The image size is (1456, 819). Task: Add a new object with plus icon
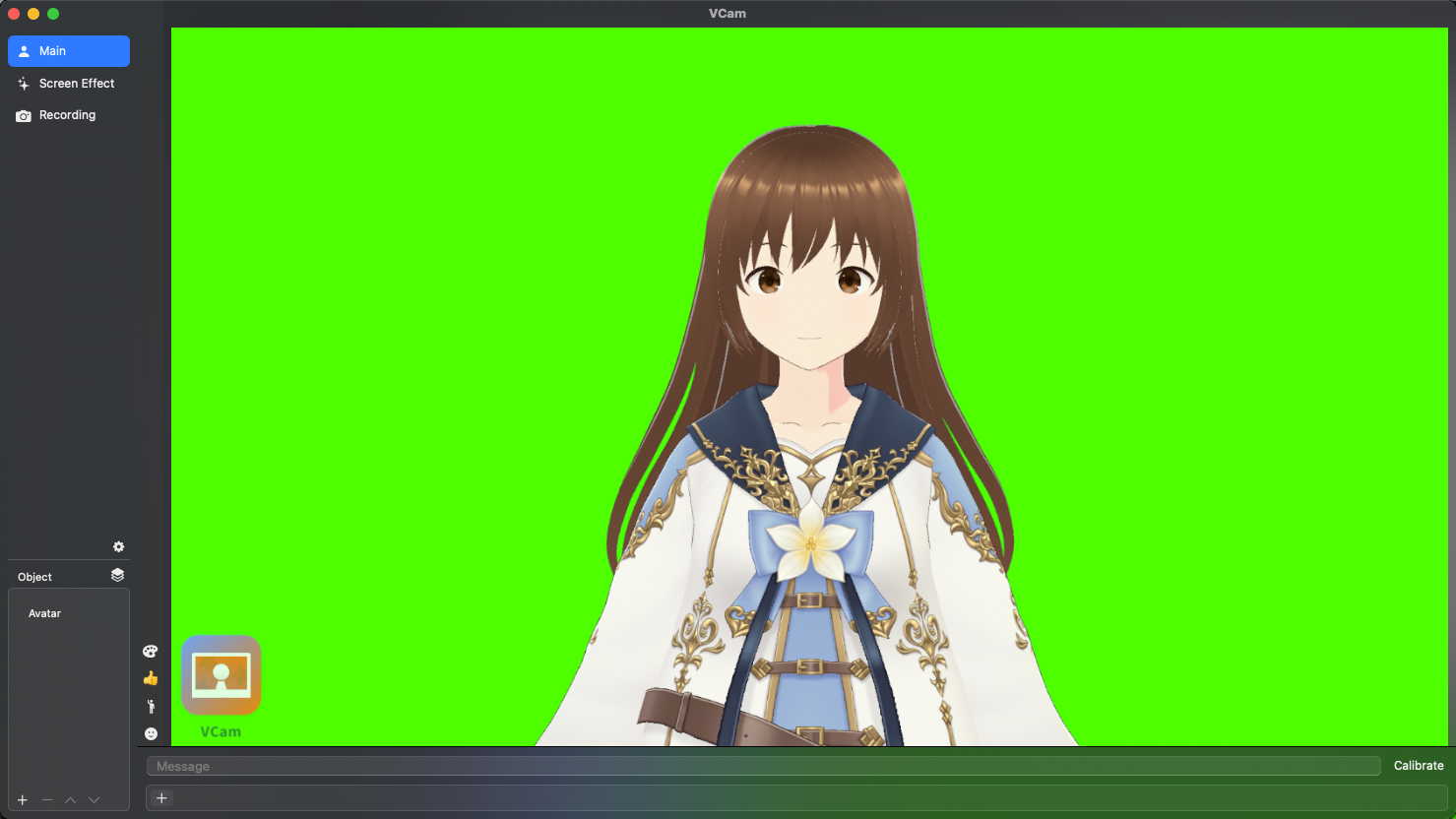click(x=23, y=800)
